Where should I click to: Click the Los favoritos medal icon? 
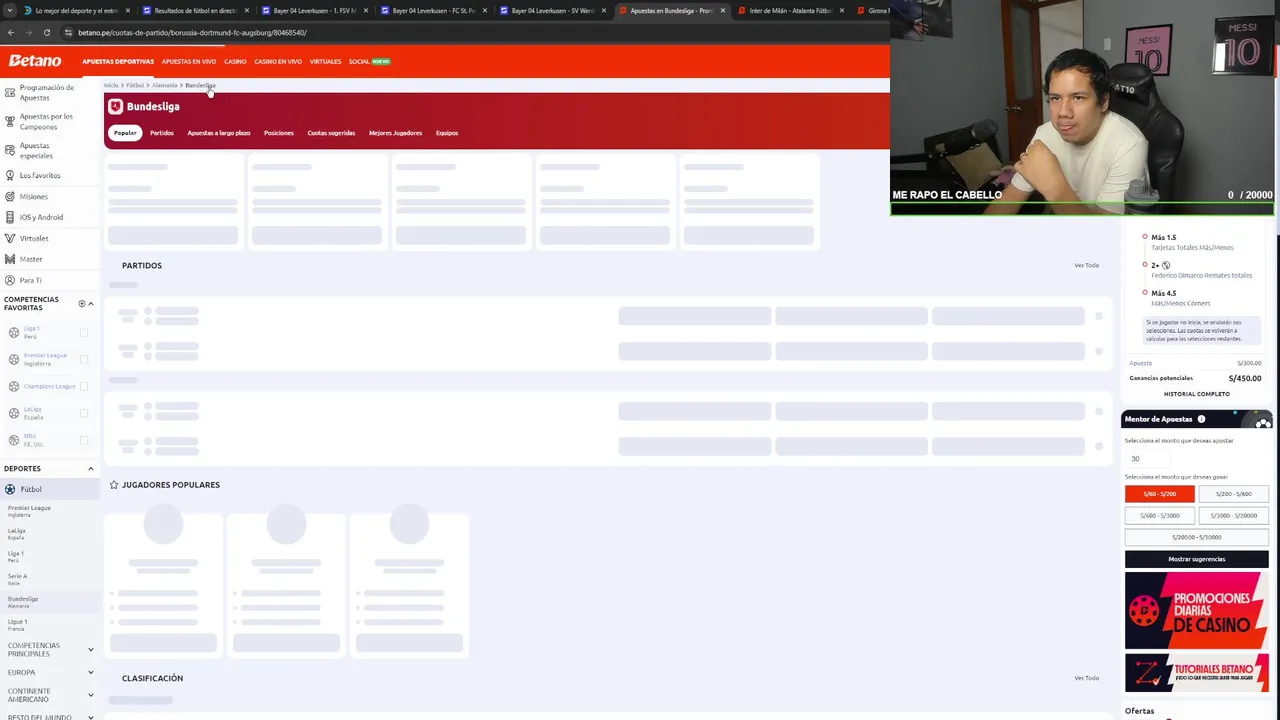coord(9,175)
